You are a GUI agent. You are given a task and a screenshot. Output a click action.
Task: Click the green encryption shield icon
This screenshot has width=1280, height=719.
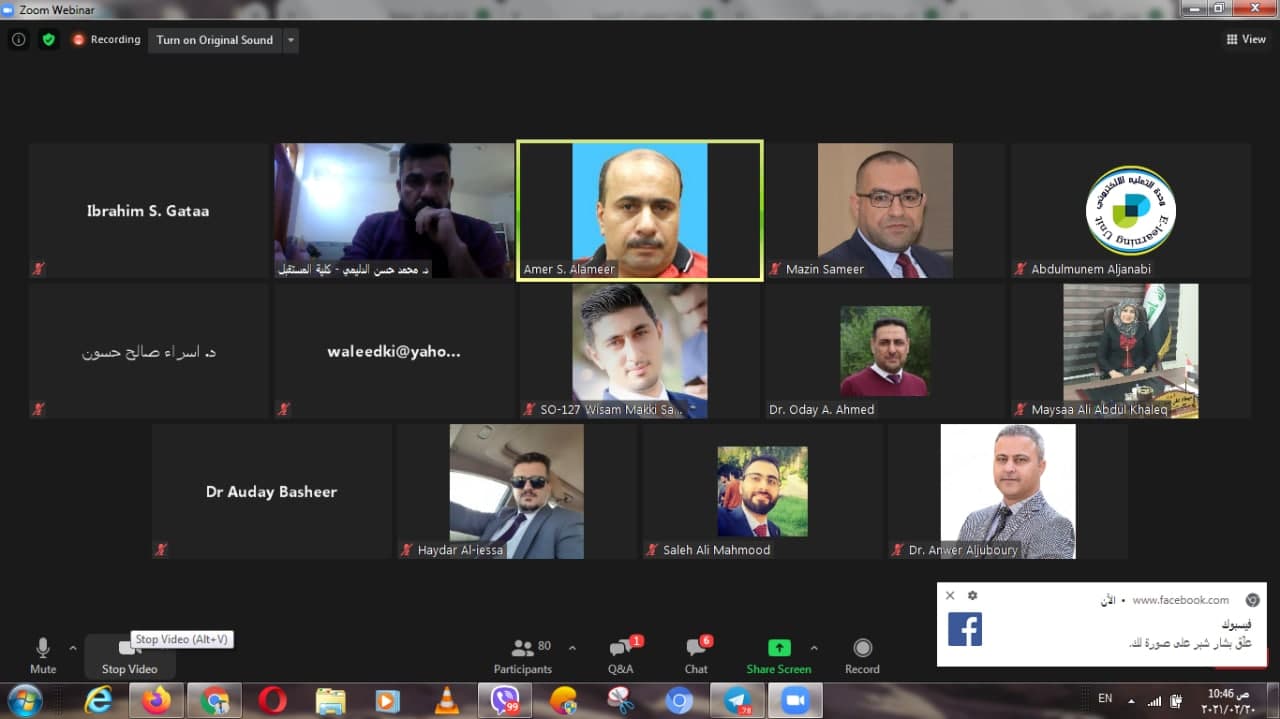coord(48,40)
